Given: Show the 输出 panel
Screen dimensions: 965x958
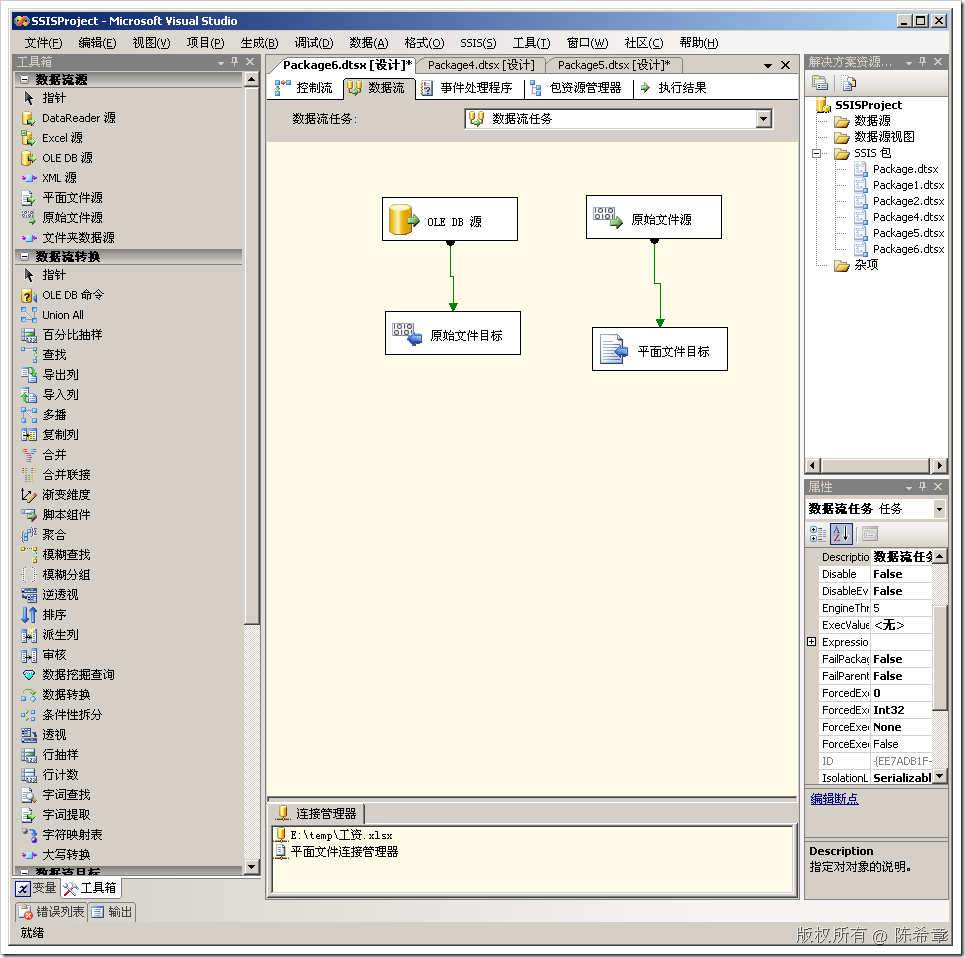Looking at the screenshot, I should (x=111, y=912).
